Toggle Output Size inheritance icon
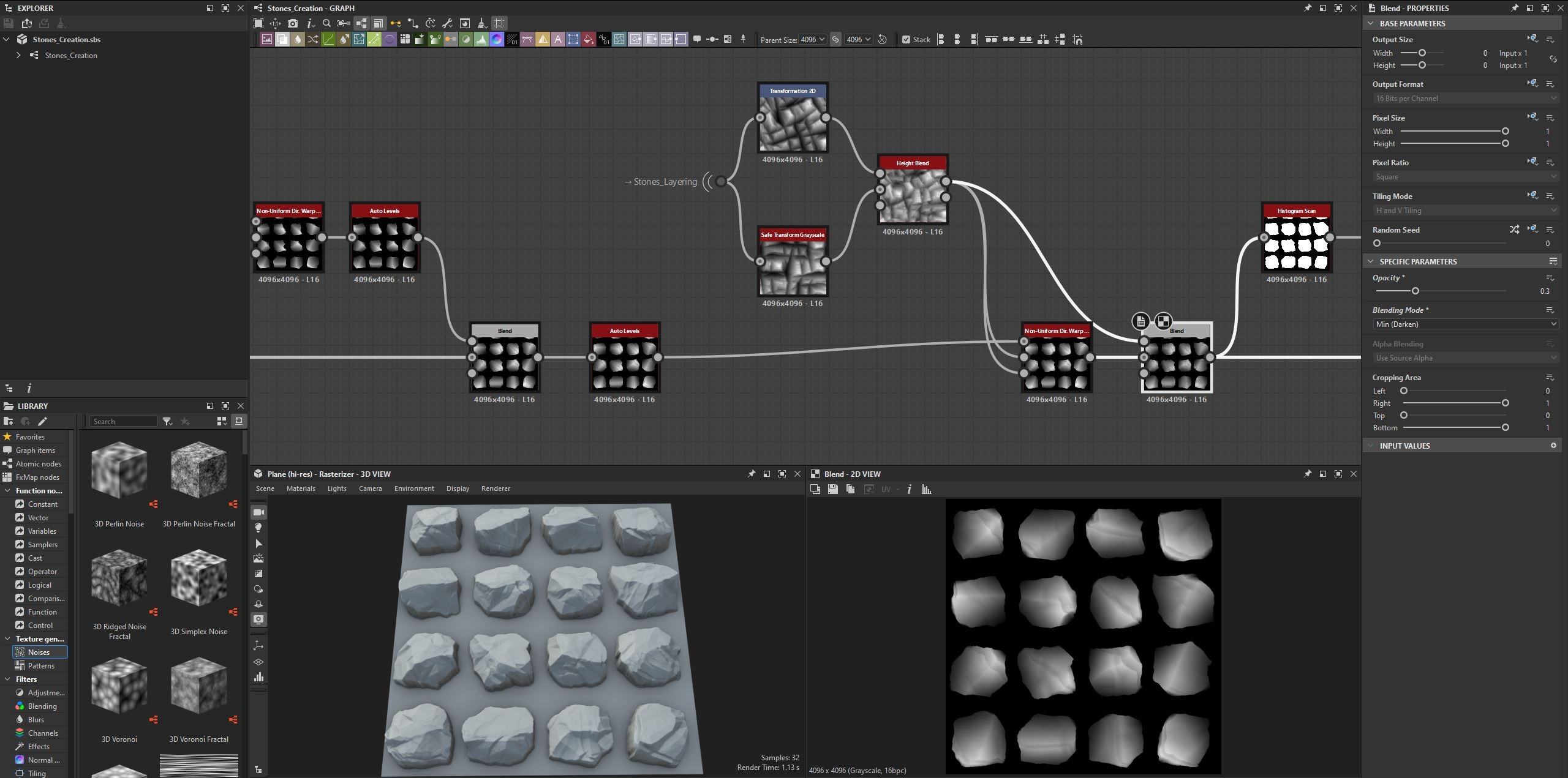1568x778 pixels. (x=1532, y=39)
